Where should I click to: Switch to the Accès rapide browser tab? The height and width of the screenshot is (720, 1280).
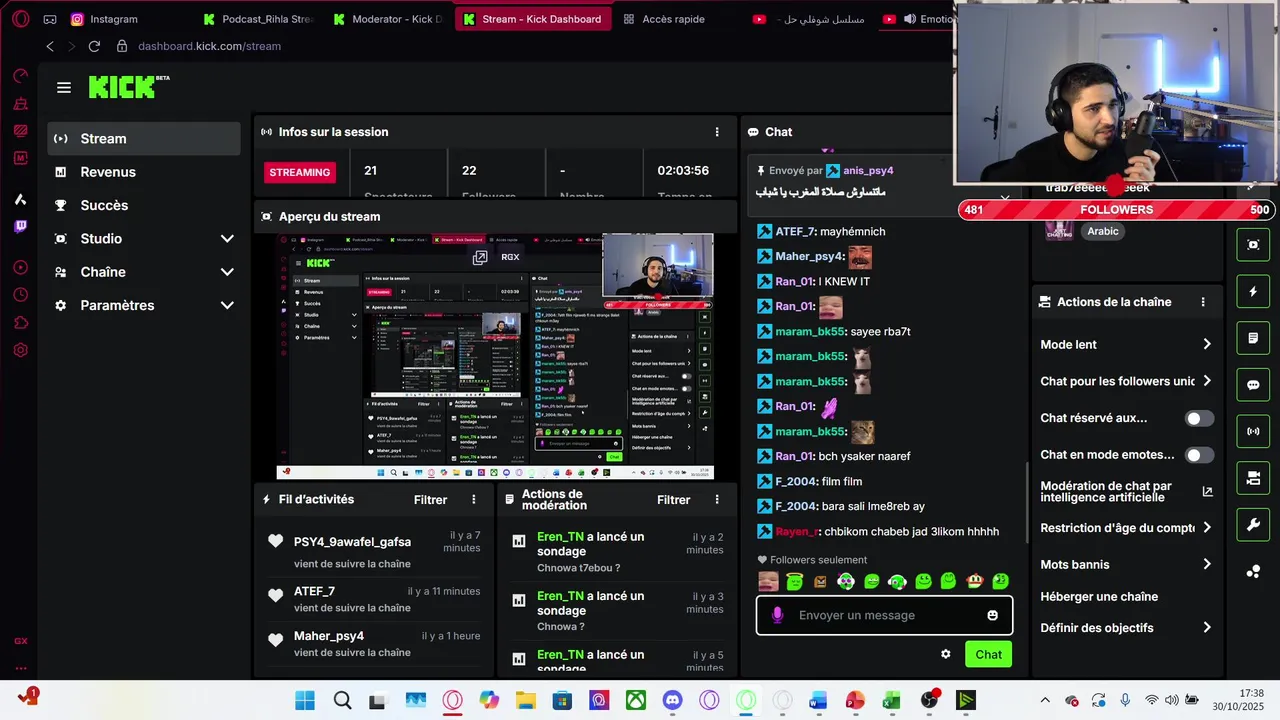(672, 19)
